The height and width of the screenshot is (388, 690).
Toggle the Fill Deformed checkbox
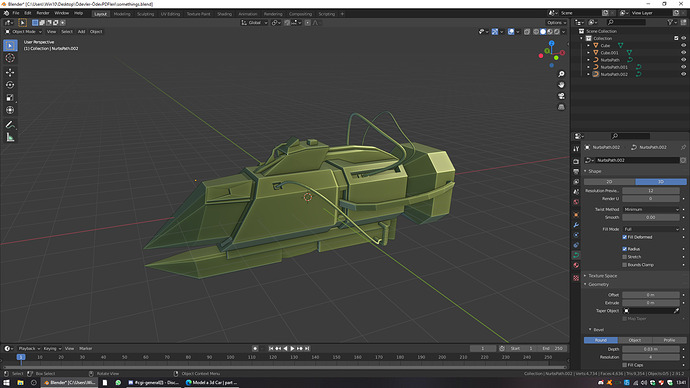(624, 237)
